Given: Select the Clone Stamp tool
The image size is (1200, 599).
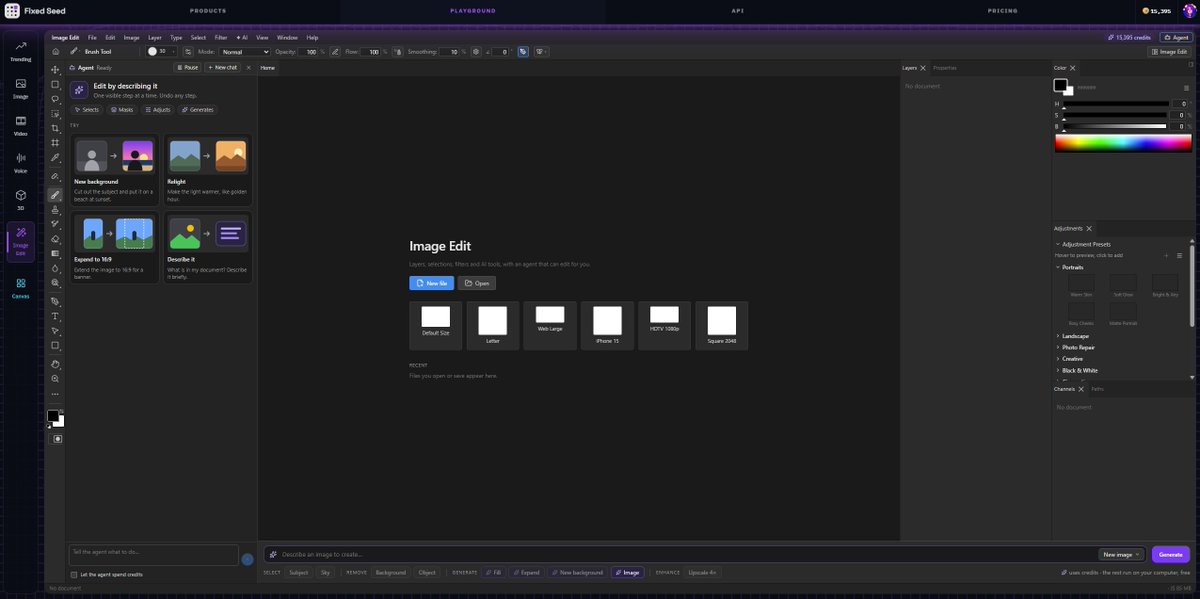Looking at the screenshot, I should click(55, 210).
